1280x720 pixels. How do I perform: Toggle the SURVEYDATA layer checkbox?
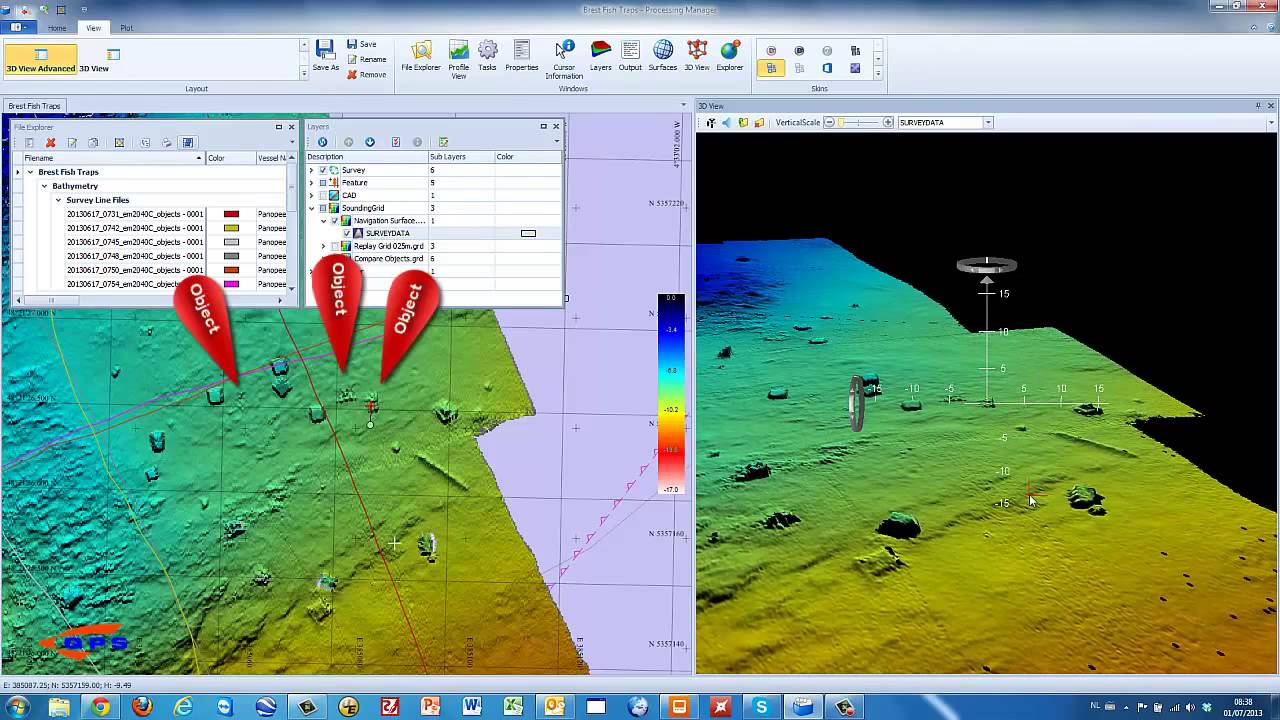[347, 233]
